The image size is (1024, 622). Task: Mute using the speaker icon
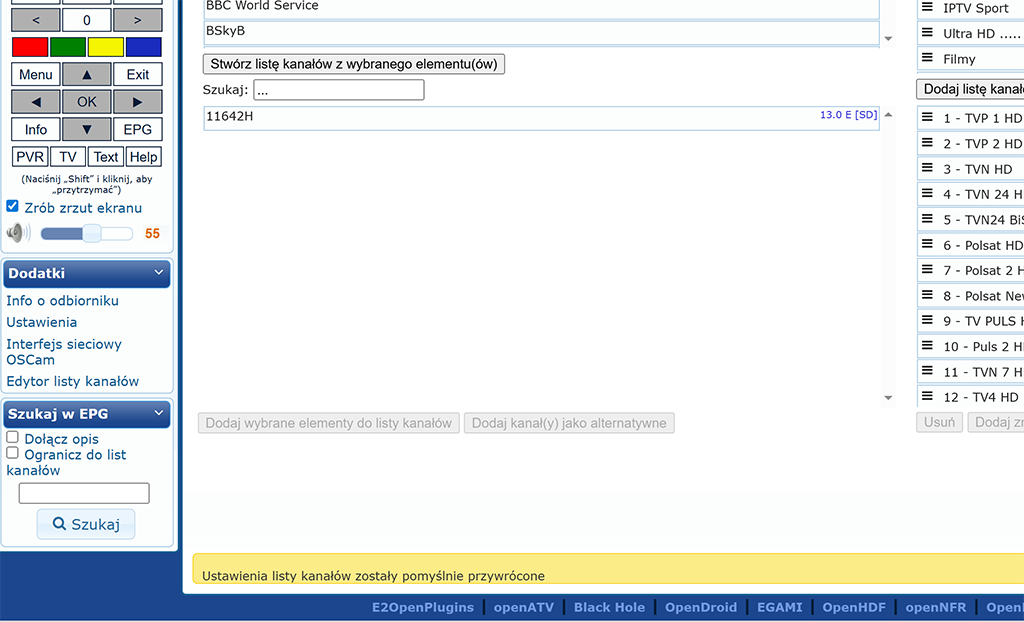[18, 233]
